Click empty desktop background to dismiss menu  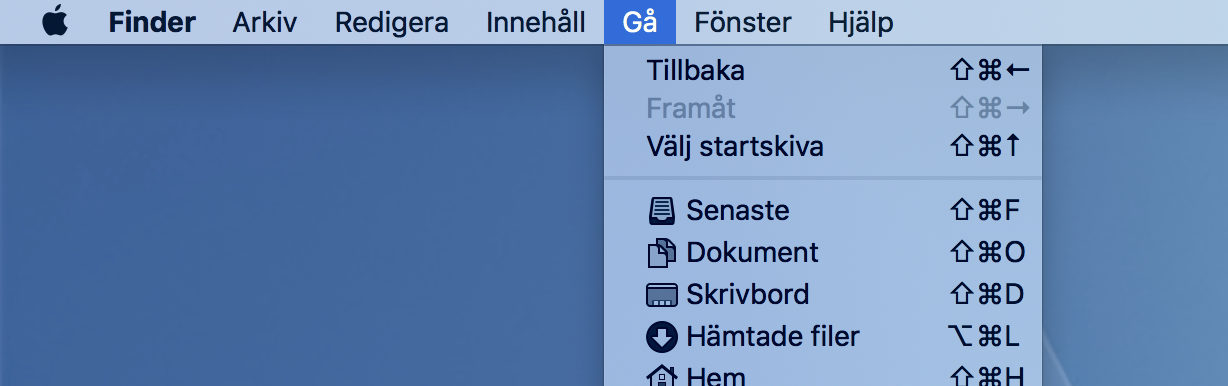pyautogui.click(x=300, y=220)
